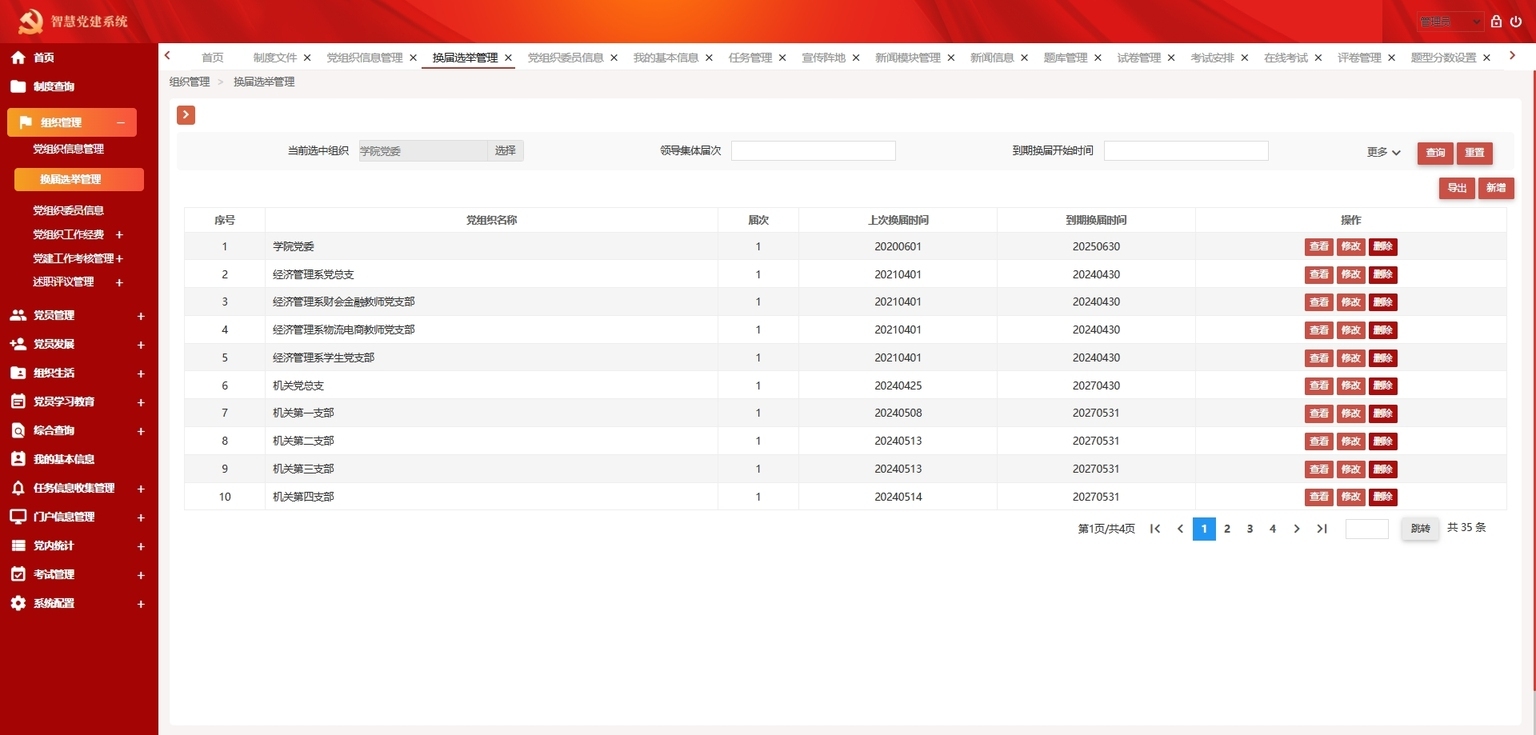This screenshot has width=1536, height=735.
Task: Click 组织管理 breadcrumb link
Action: 190,82
